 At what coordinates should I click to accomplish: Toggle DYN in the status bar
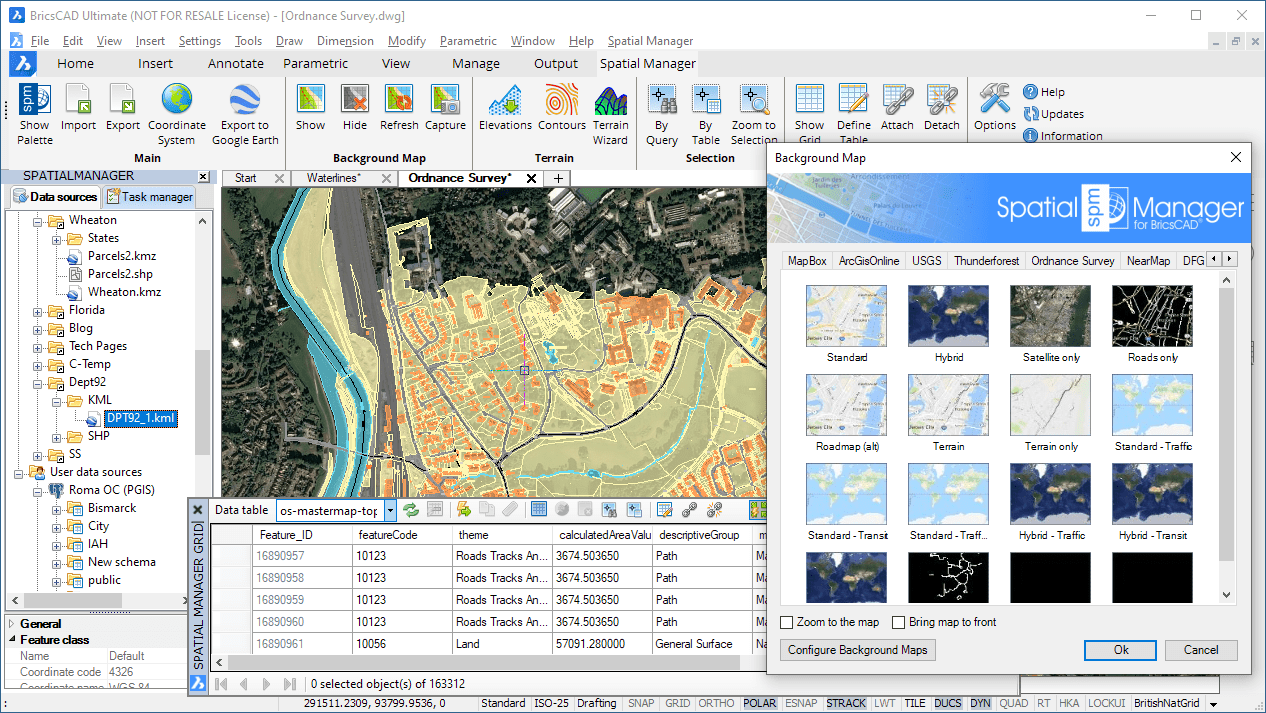tap(980, 703)
